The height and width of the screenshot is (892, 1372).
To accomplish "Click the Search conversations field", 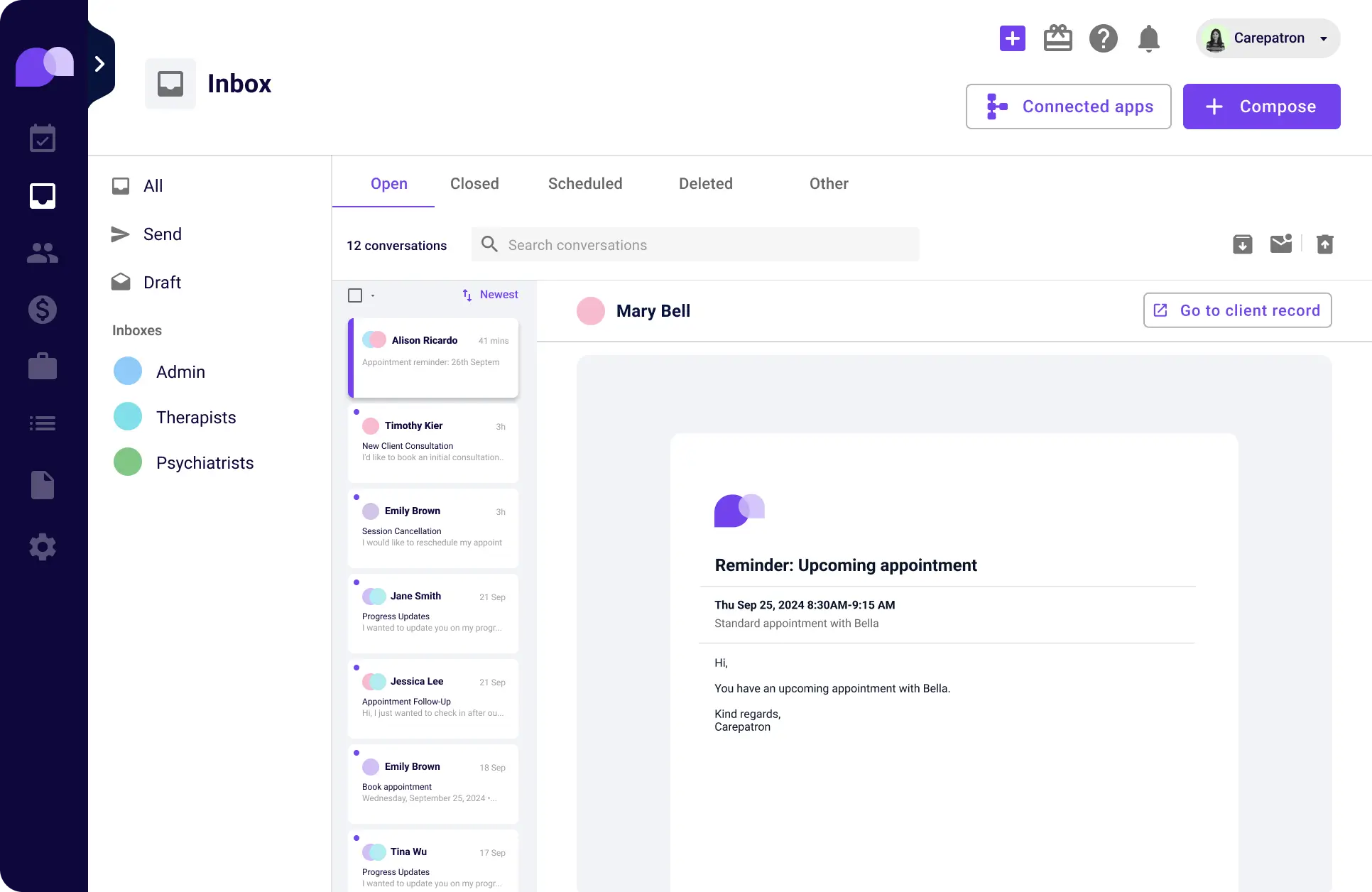I will point(696,245).
